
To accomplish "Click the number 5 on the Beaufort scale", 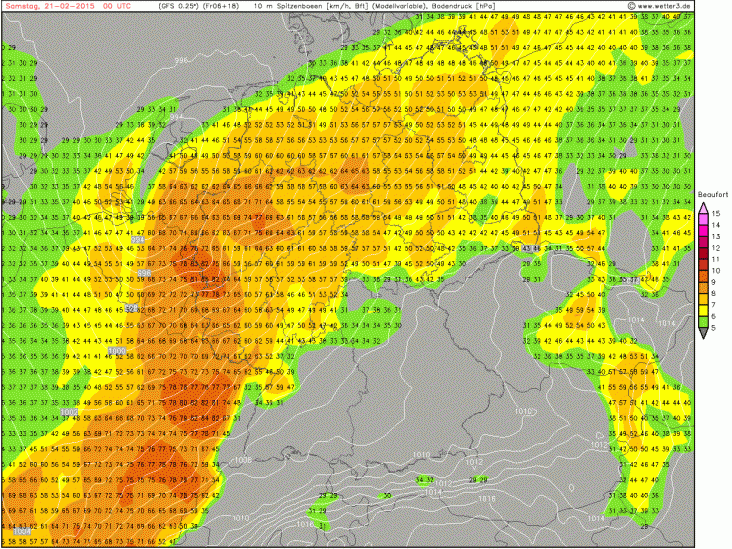I will click(x=717, y=327).
